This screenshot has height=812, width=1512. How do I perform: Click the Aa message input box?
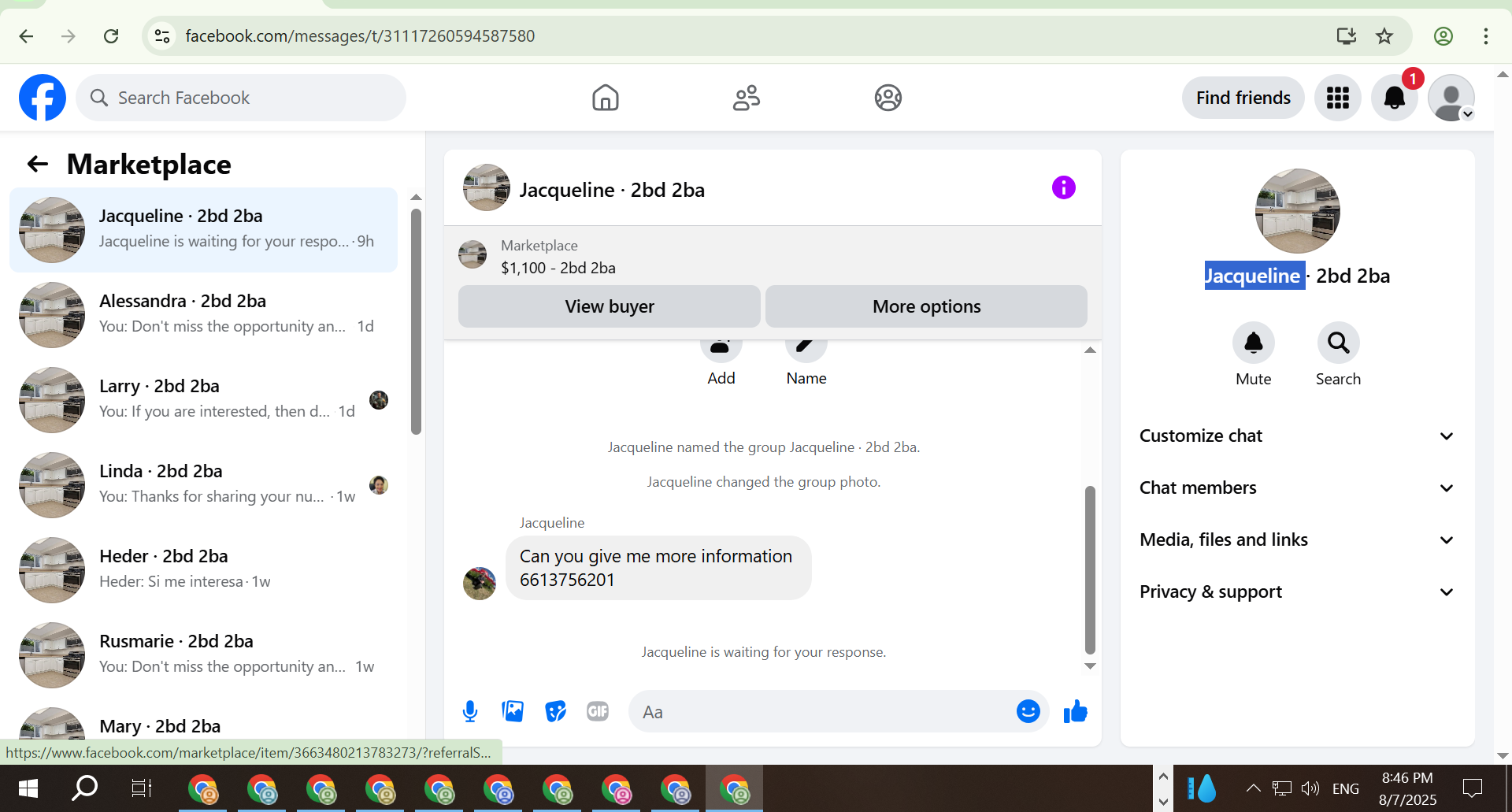click(827, 712)
